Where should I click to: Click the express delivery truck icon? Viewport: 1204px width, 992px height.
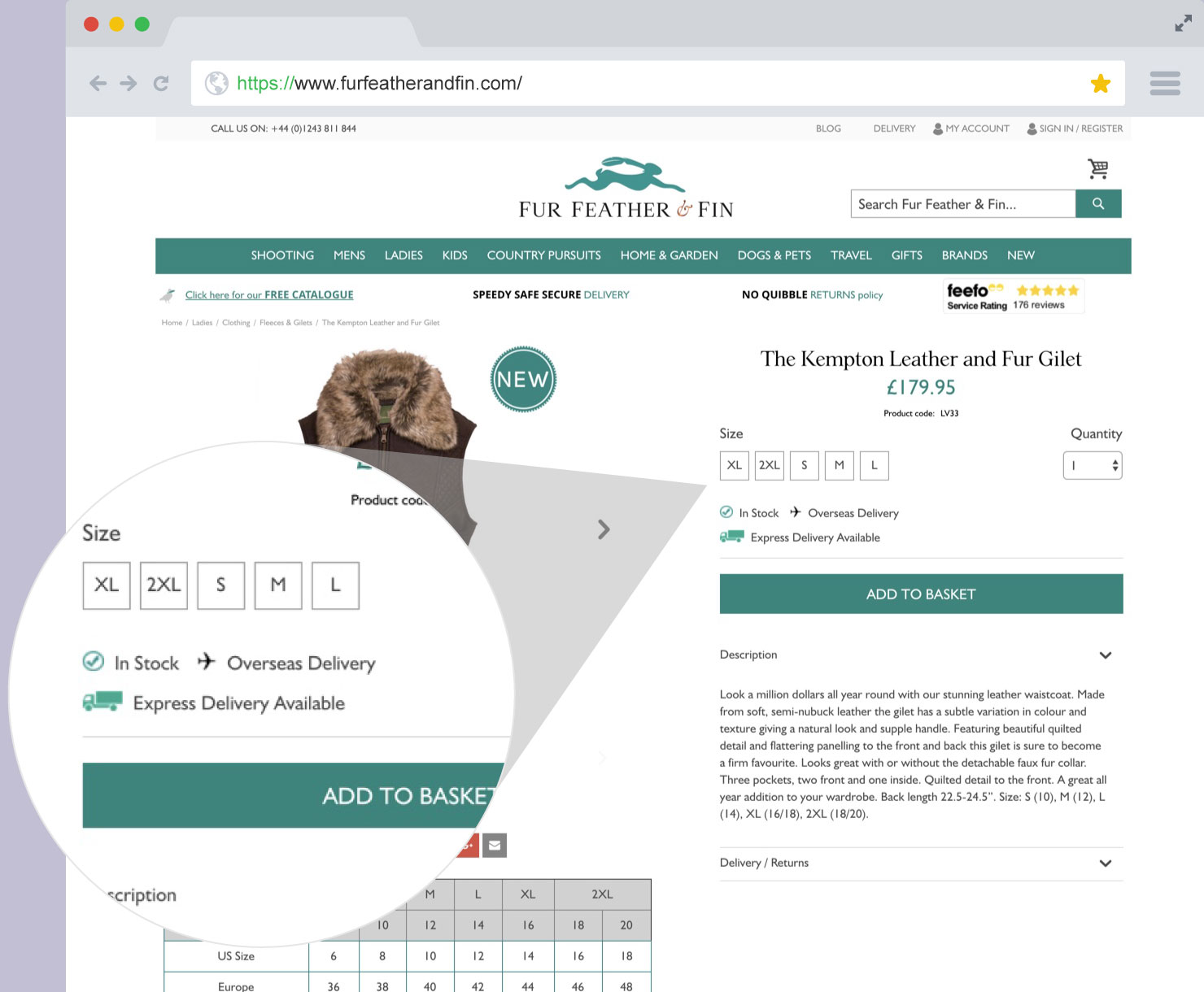pos(732,537)
